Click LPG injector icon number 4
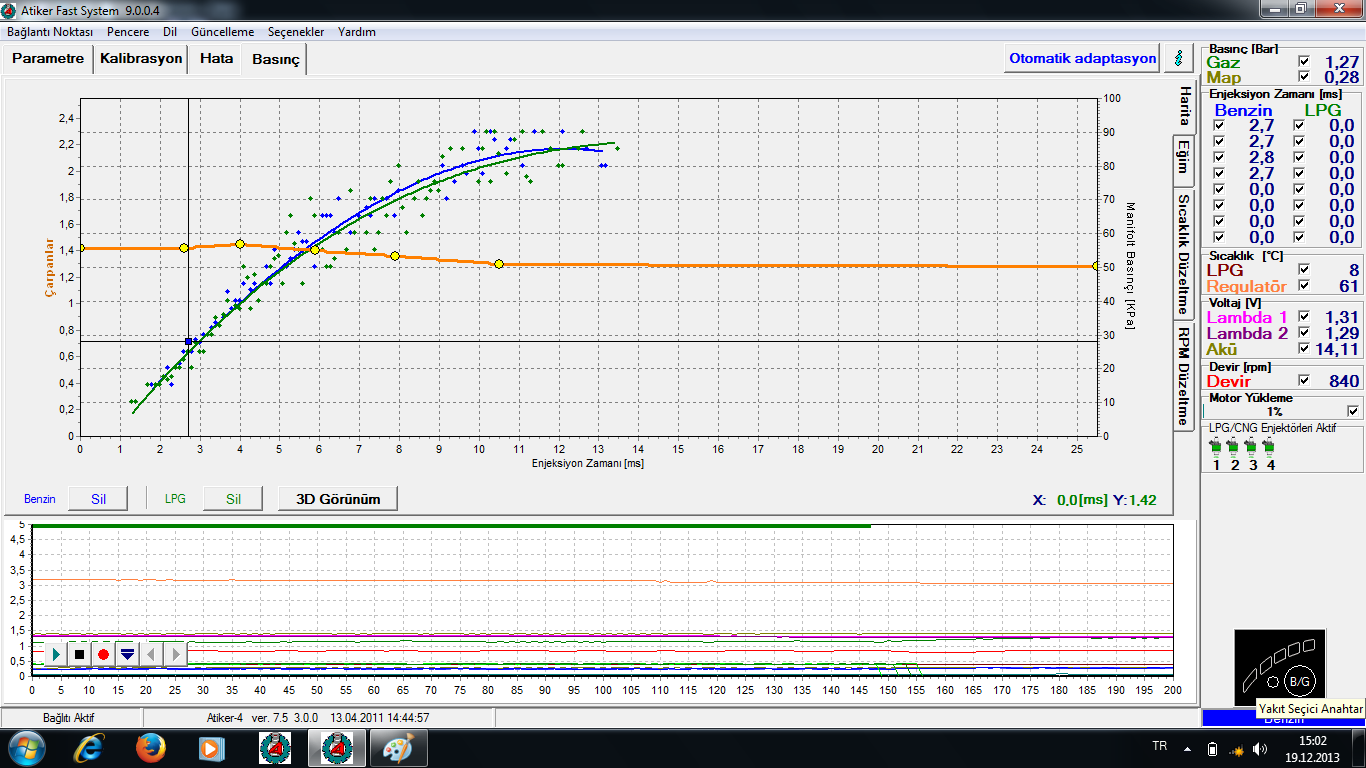The height and width of the screenshot is (768, 1366). click(1270, 447)
